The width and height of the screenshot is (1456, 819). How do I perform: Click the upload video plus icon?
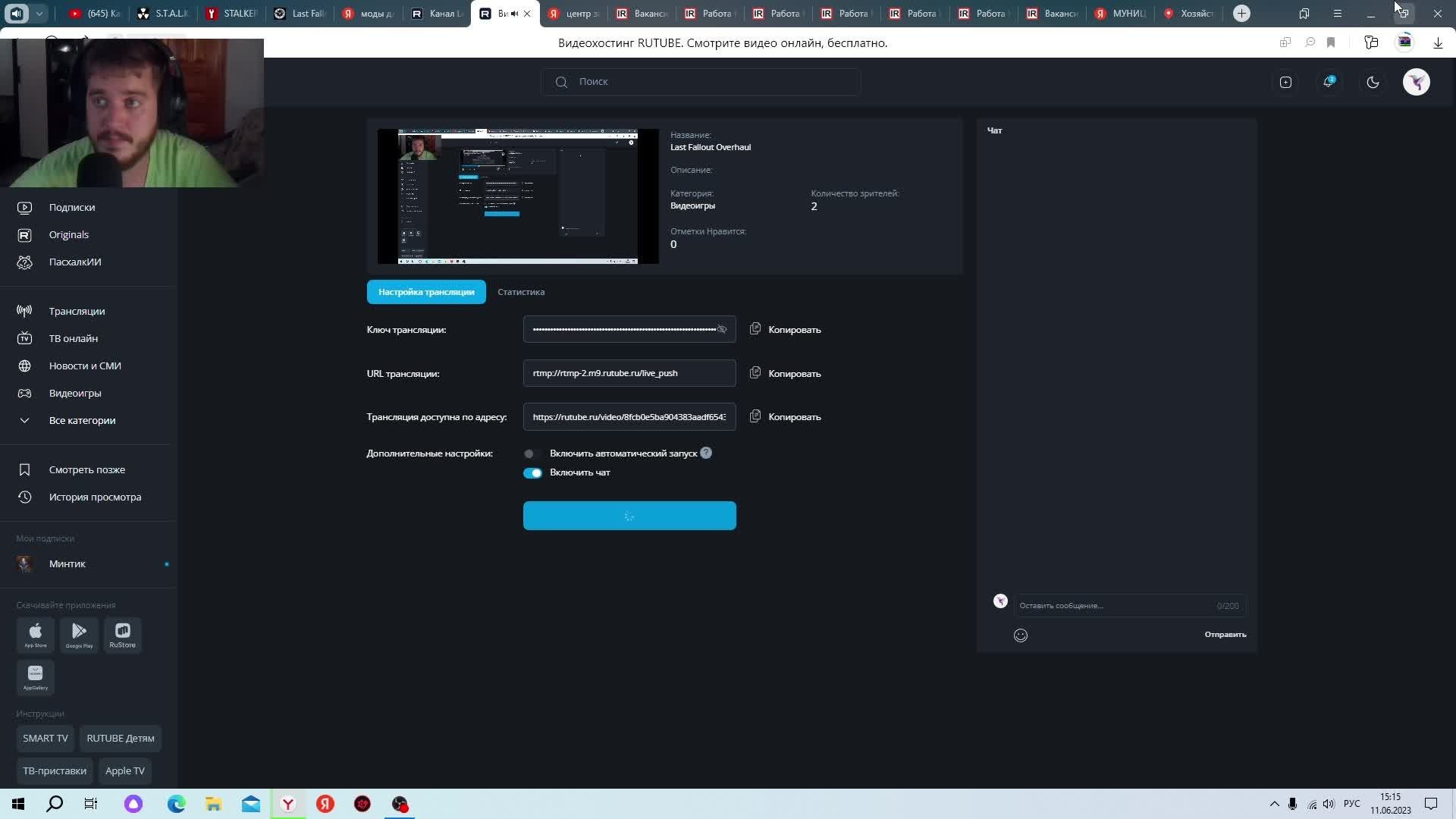1285,82
